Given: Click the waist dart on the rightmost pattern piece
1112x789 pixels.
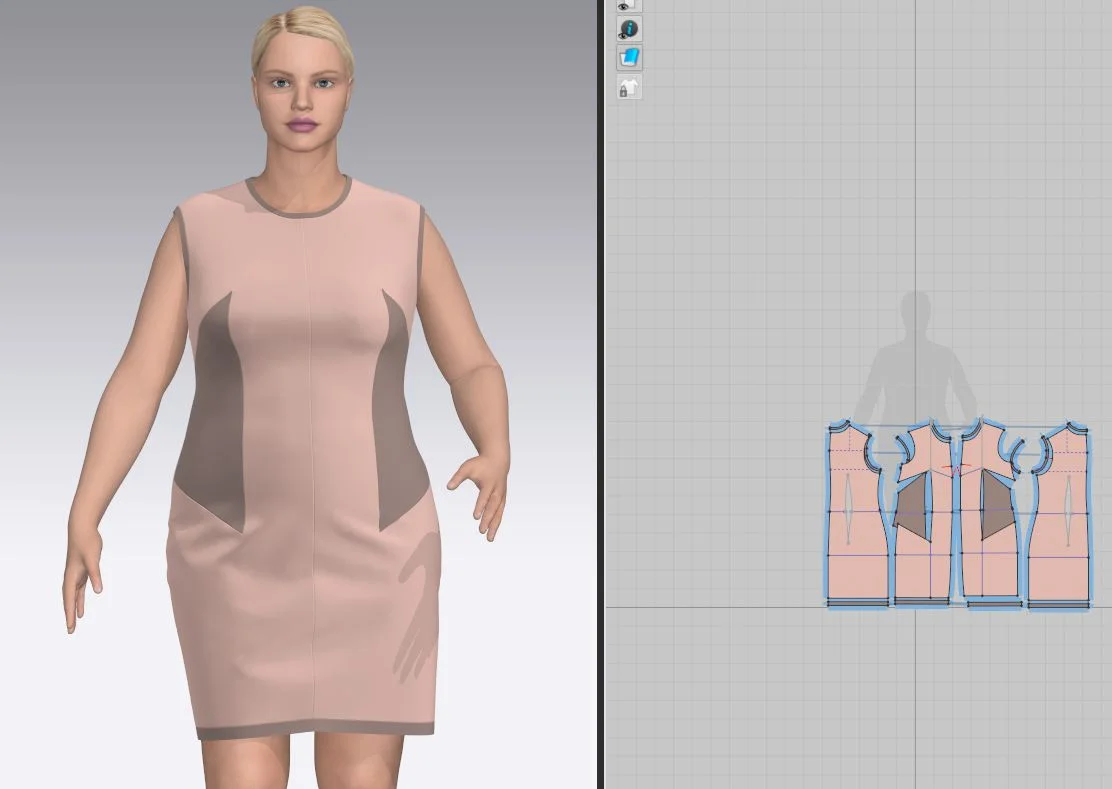Looking at the screenshot, I should 1068,509.
